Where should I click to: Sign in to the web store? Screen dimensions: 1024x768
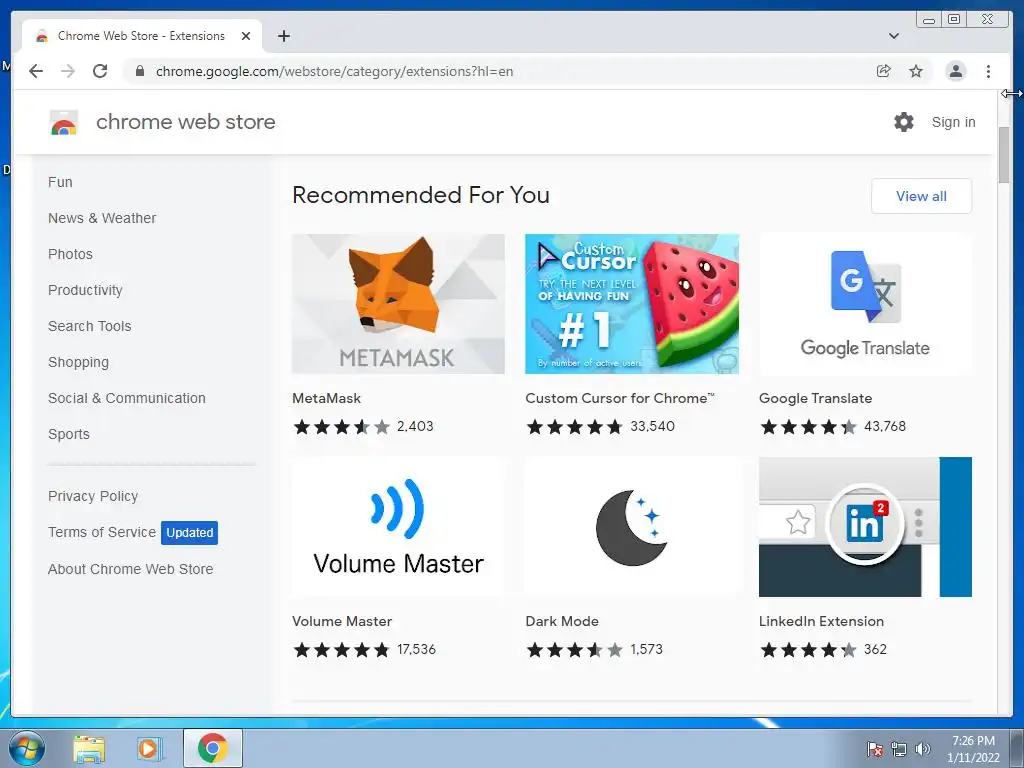(953, 122)
